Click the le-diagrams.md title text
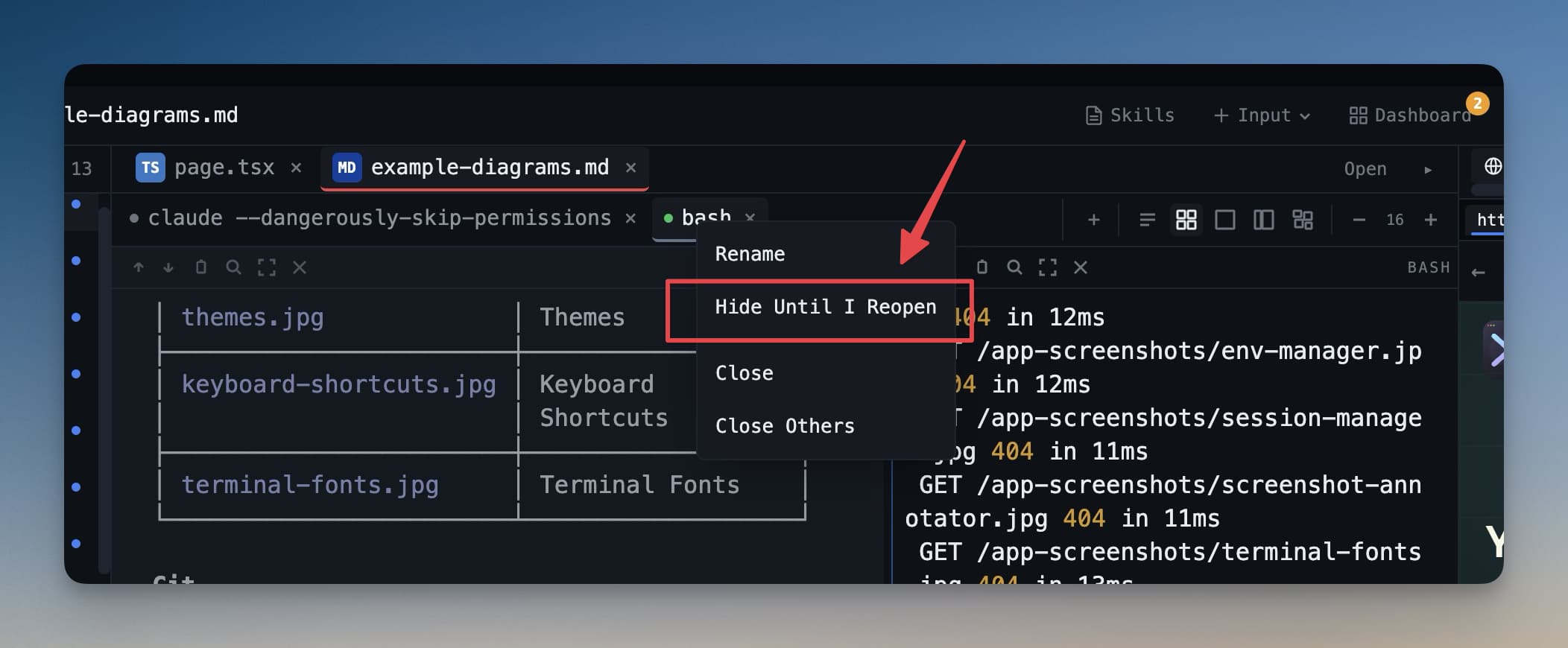Image resolution: width=1568 pixels, height=648 pixels. tap(151, 115)
